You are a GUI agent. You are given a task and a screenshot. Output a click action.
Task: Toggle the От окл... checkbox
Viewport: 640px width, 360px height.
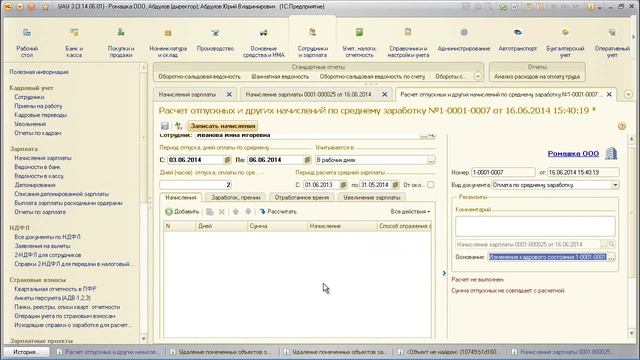coord(431,185)
